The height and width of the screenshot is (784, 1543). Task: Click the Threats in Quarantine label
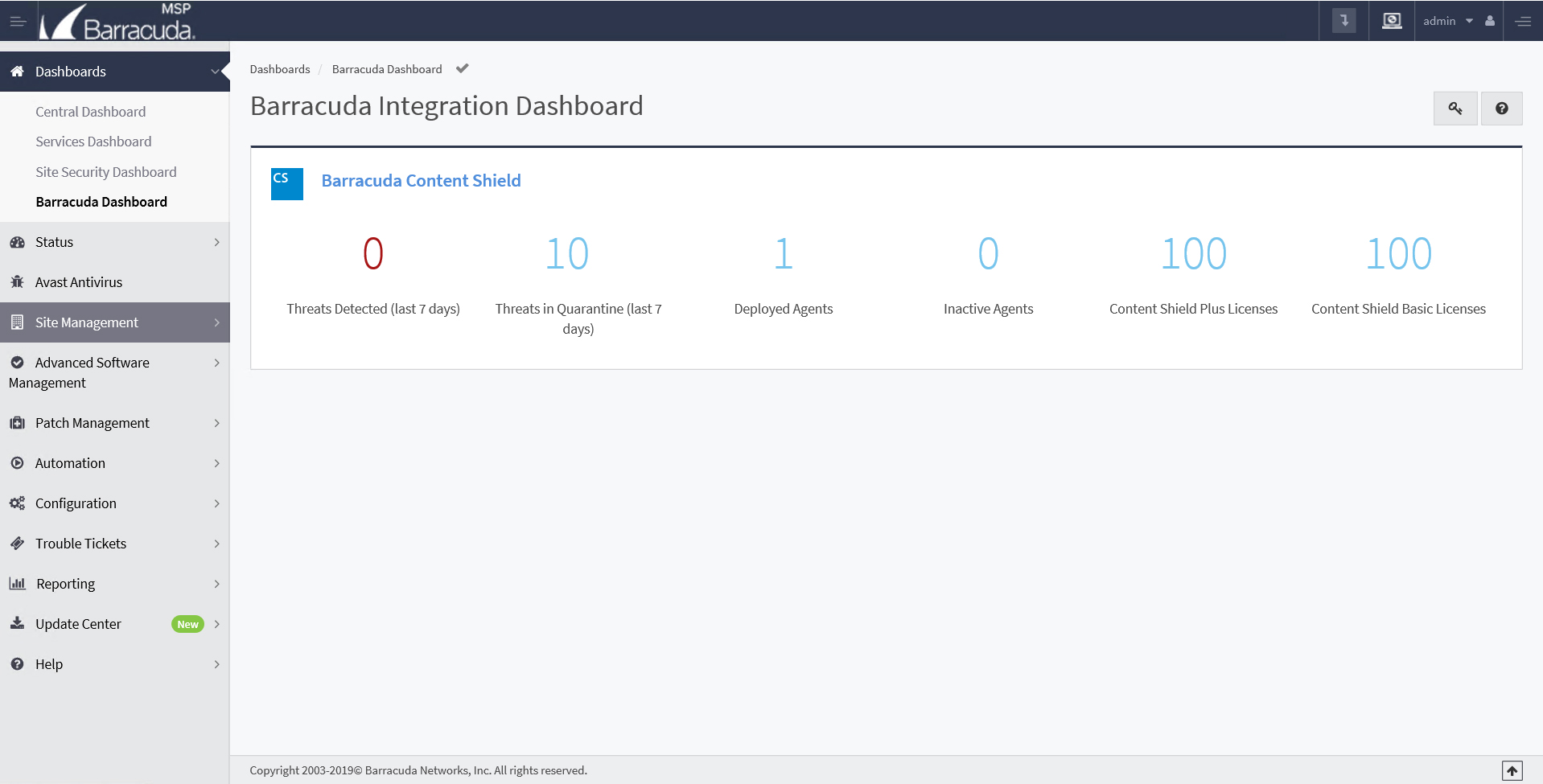(x=578, y=318)
